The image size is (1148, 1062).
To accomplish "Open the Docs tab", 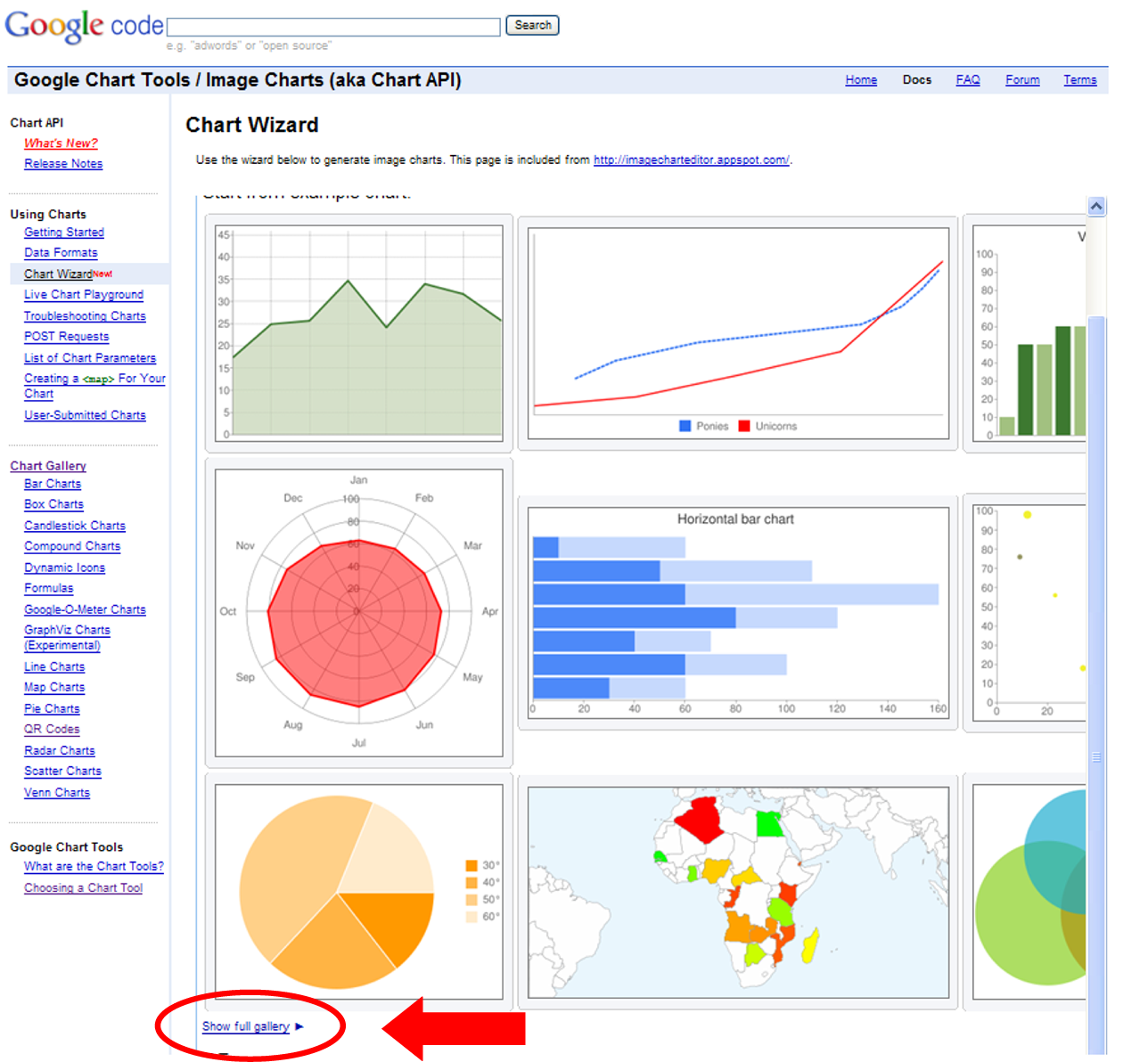I will point(916,79).
